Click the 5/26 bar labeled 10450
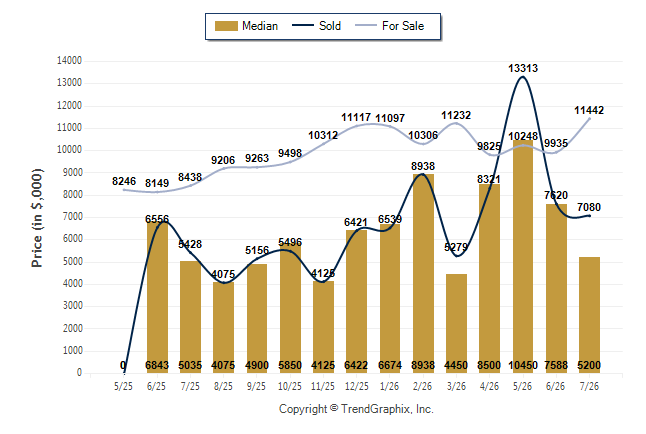 tap(523, 256)
